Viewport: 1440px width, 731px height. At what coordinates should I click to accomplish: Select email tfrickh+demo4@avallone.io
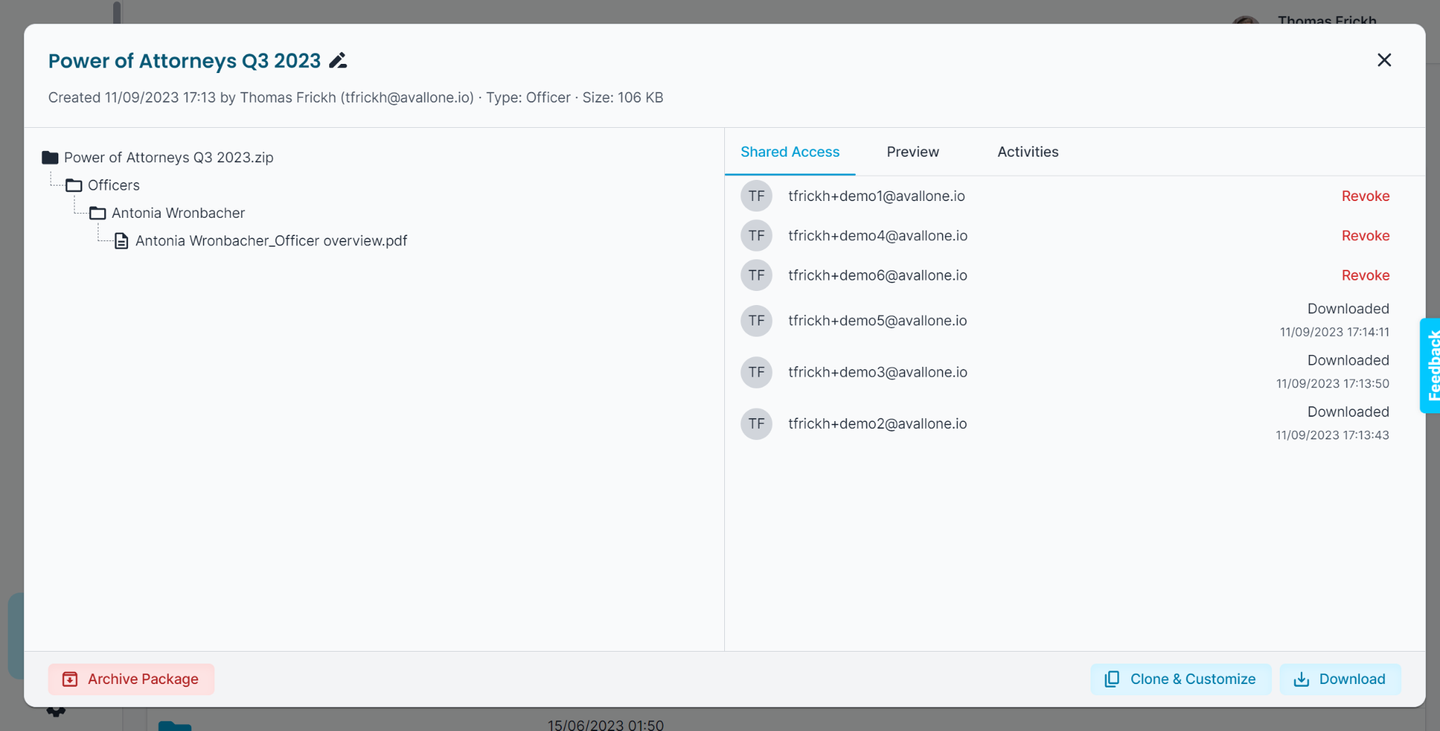click(877, 236)
